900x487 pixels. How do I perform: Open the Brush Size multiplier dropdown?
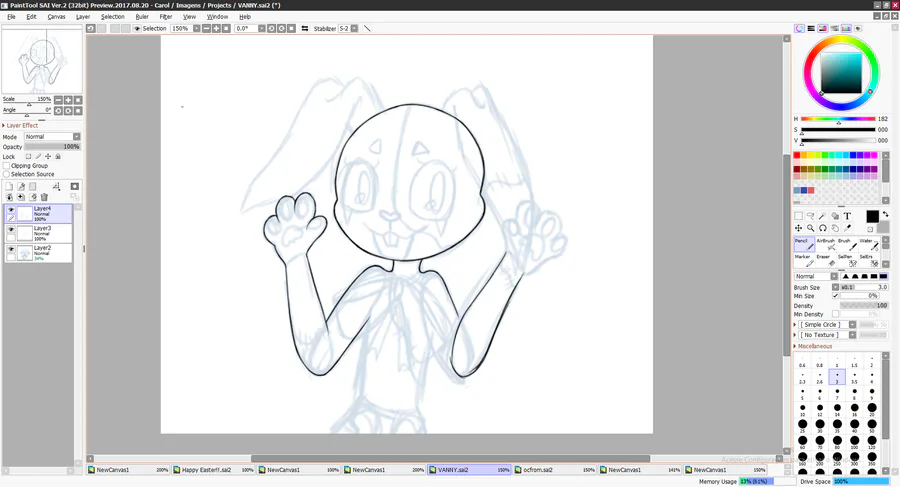836,287
